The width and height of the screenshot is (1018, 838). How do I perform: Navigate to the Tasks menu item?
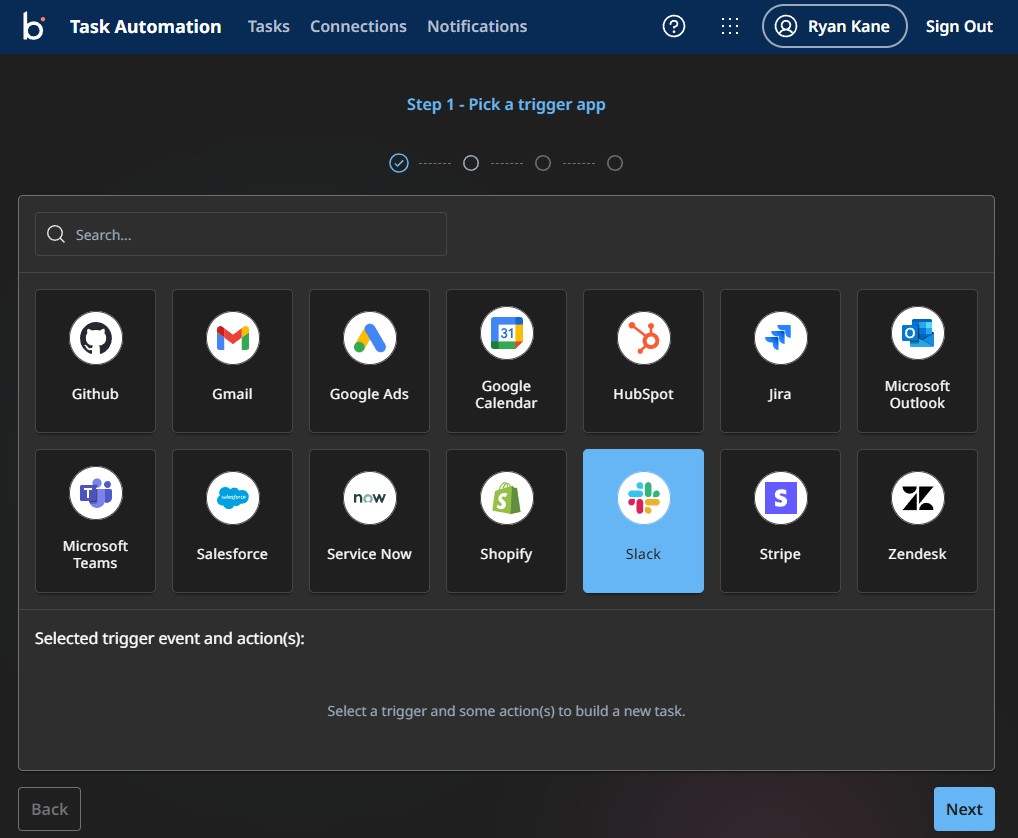(x=268, y=26)
